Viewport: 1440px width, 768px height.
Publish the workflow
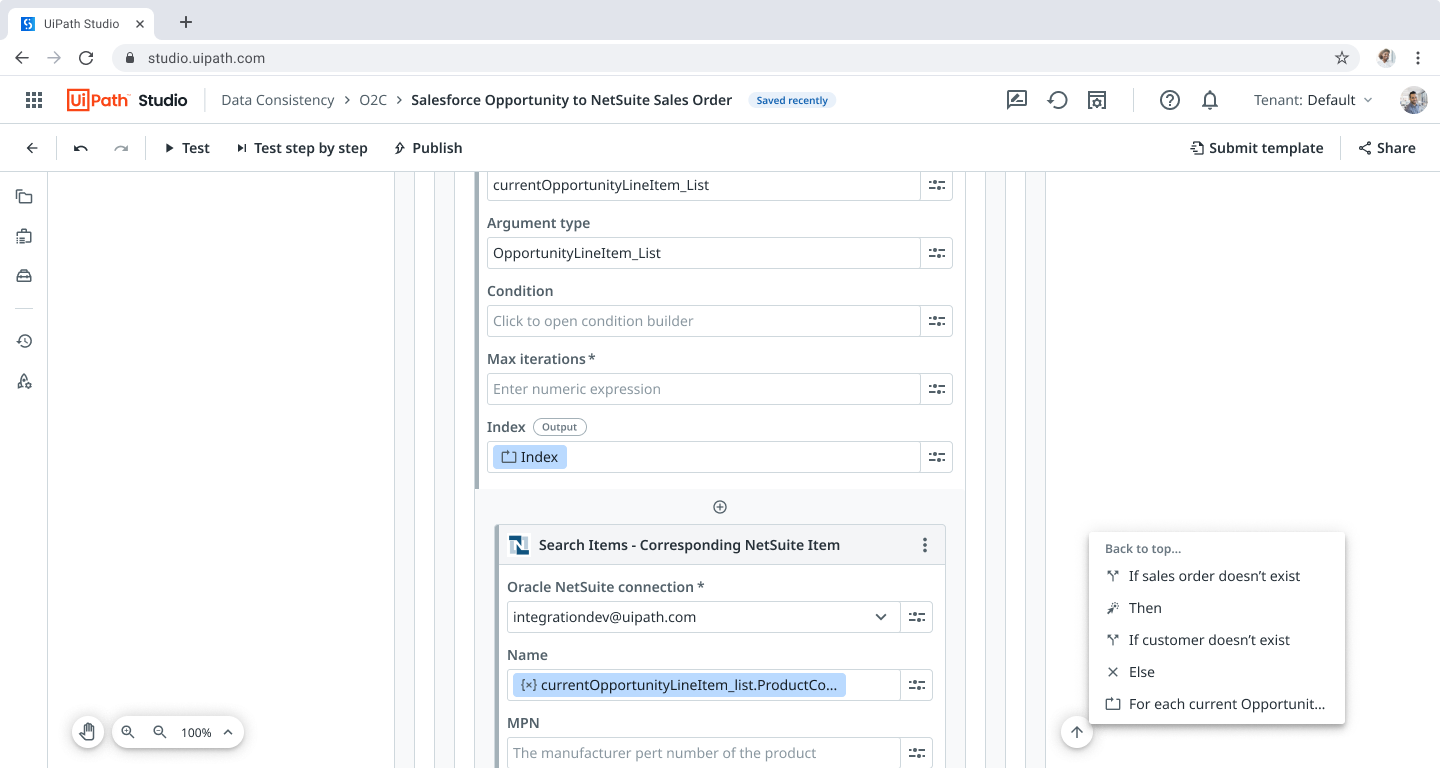[428, 148]
